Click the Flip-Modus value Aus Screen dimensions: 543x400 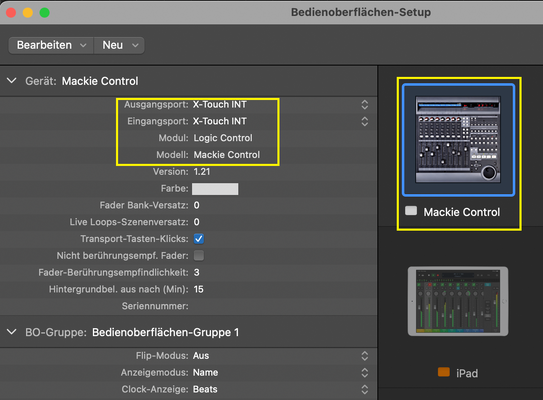pos(201,356)
